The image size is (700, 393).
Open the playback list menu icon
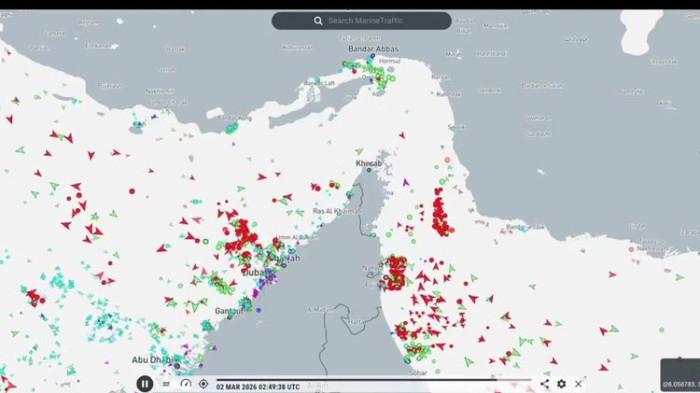[x=166, y=384]
